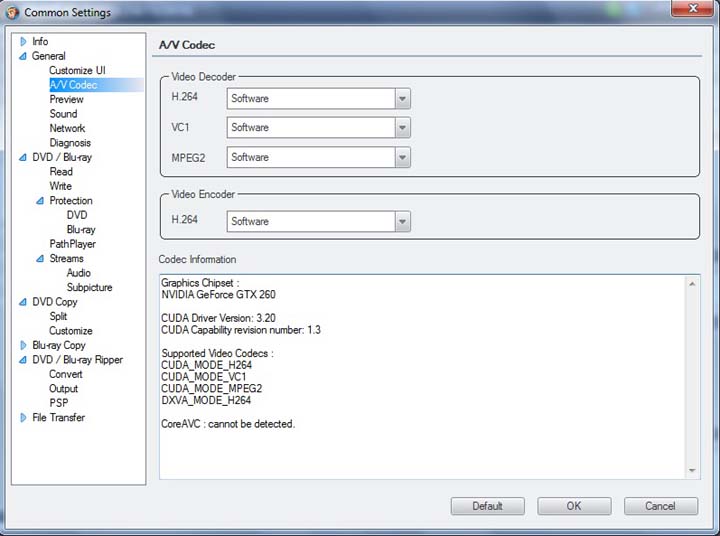The width and height of the screenshot is (720, 536).
Task: Collapse the General tree node
Action: [23, 56]
